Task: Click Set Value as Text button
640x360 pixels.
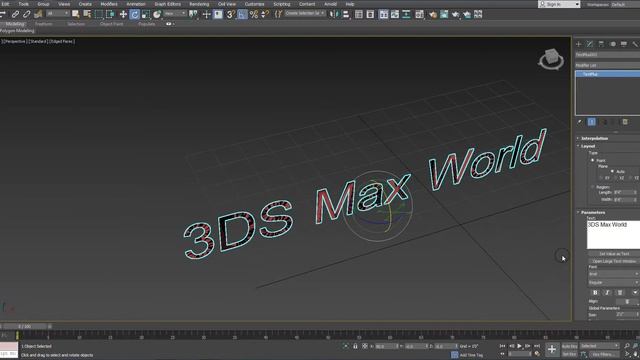Action: point(614,254)
